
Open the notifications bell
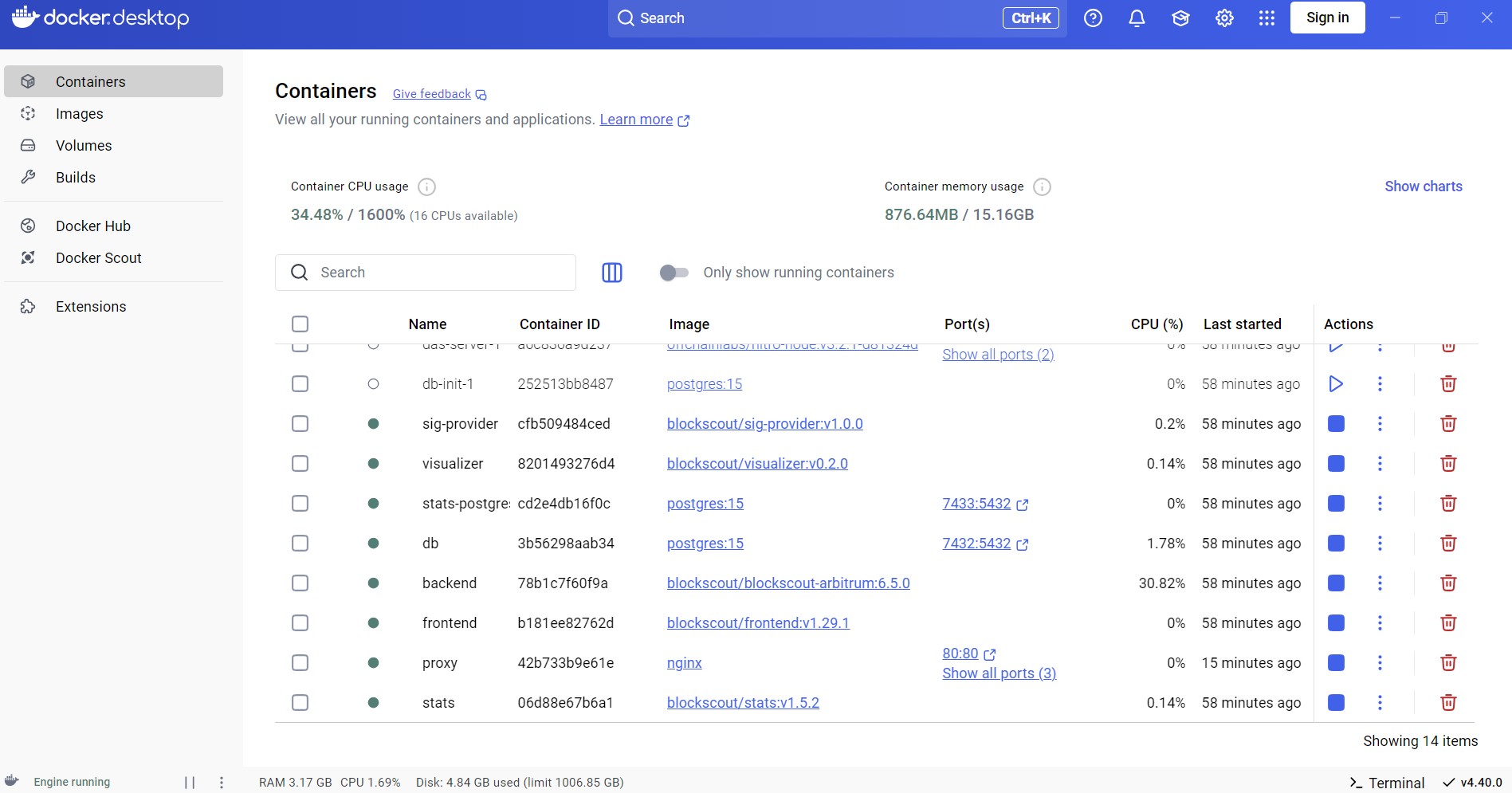[1137, 18]
